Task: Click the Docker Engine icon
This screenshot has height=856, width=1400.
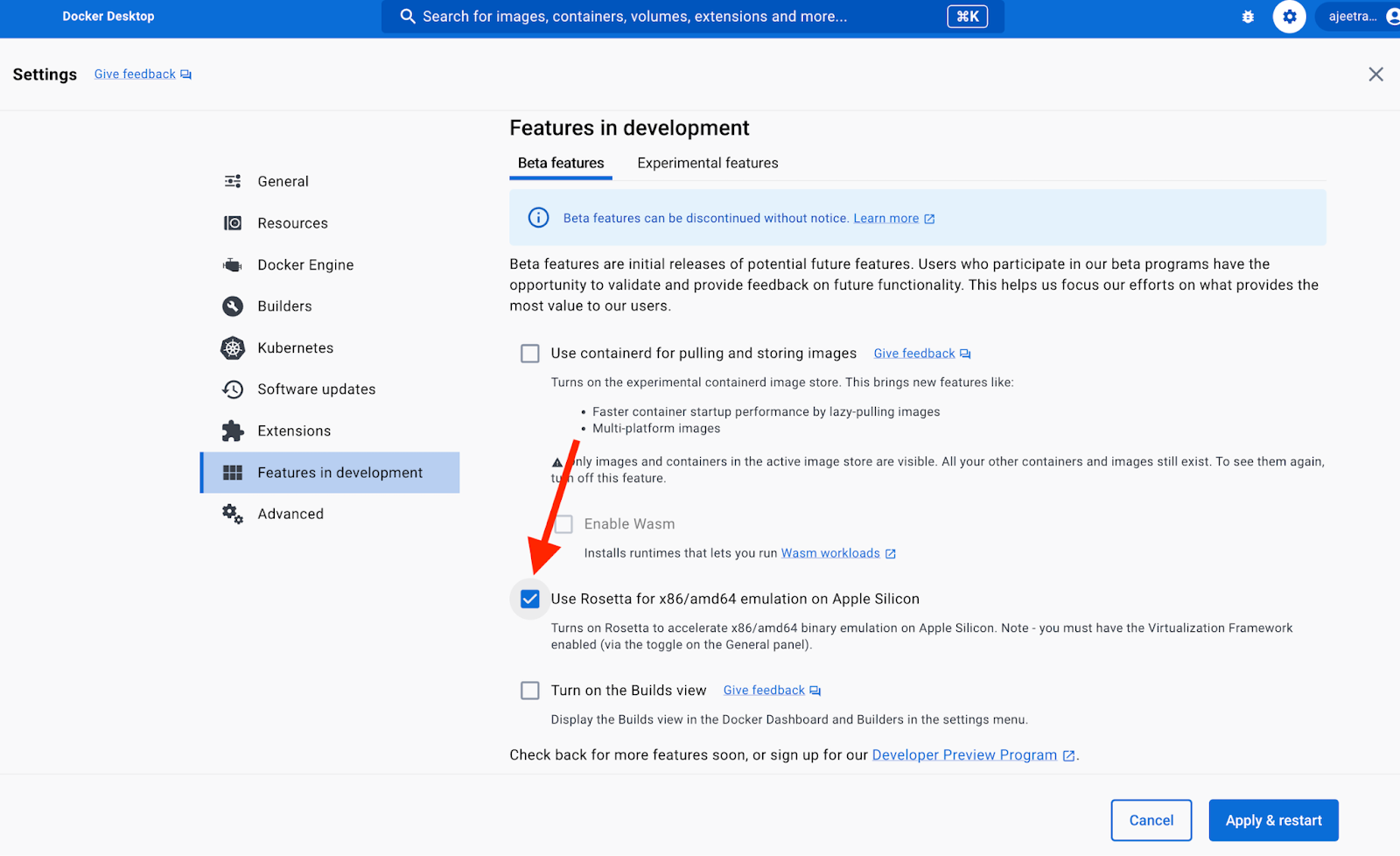Action: pyautogui.click(x=232, y=265)
